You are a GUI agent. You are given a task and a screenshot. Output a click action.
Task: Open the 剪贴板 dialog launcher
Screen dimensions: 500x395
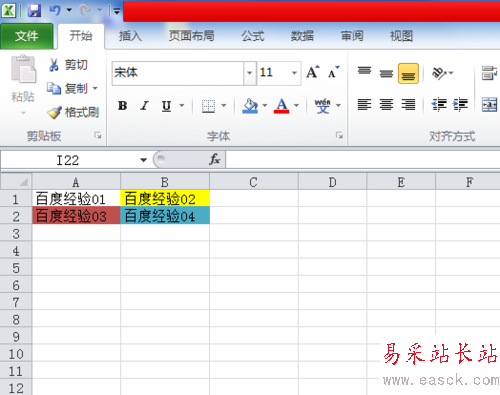(98, 135)
